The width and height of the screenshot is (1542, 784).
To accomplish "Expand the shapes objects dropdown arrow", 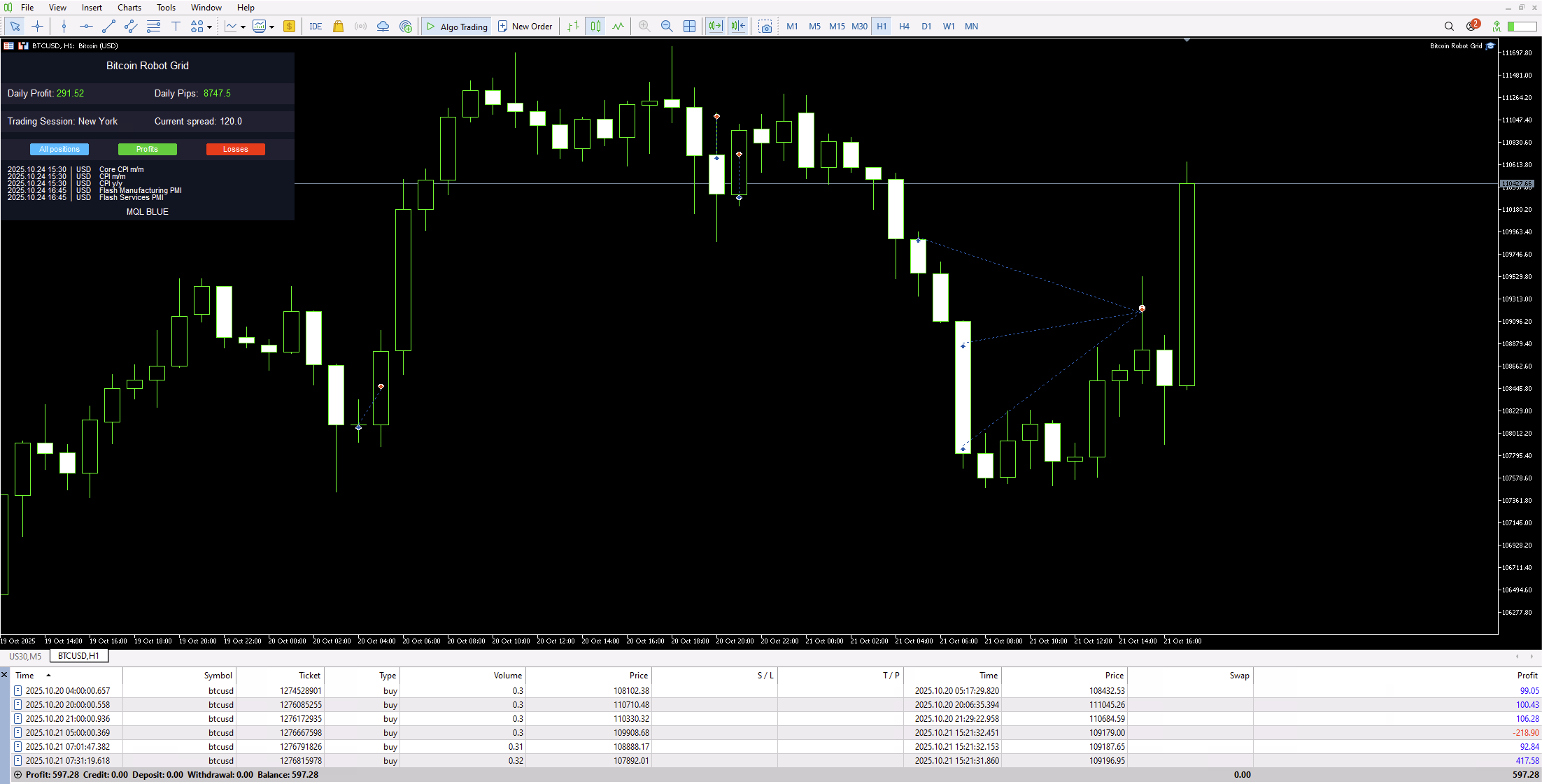I will 209,27.
